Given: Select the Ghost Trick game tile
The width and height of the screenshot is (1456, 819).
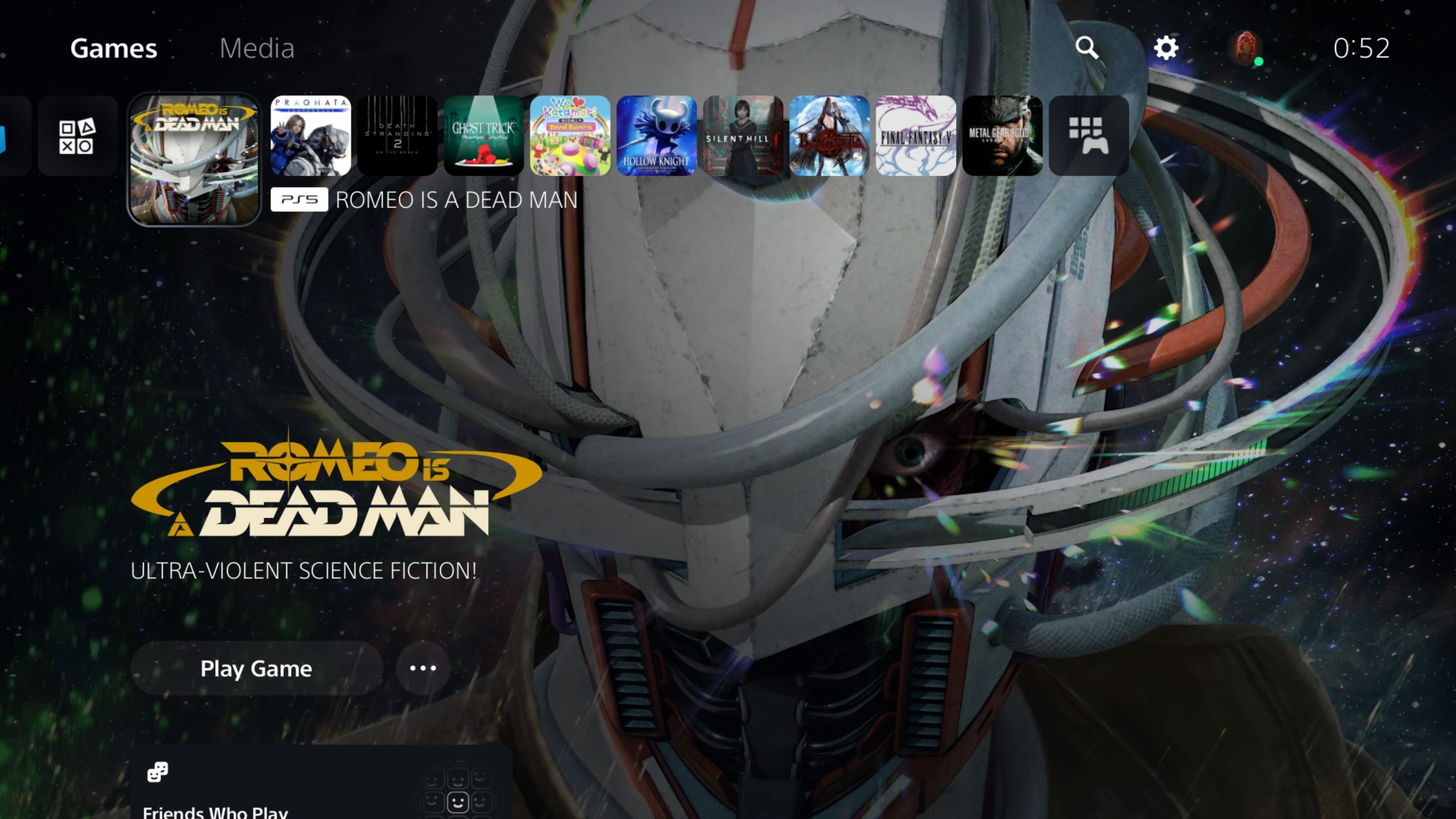Looking at the screenshot, I should click(484, 136).
